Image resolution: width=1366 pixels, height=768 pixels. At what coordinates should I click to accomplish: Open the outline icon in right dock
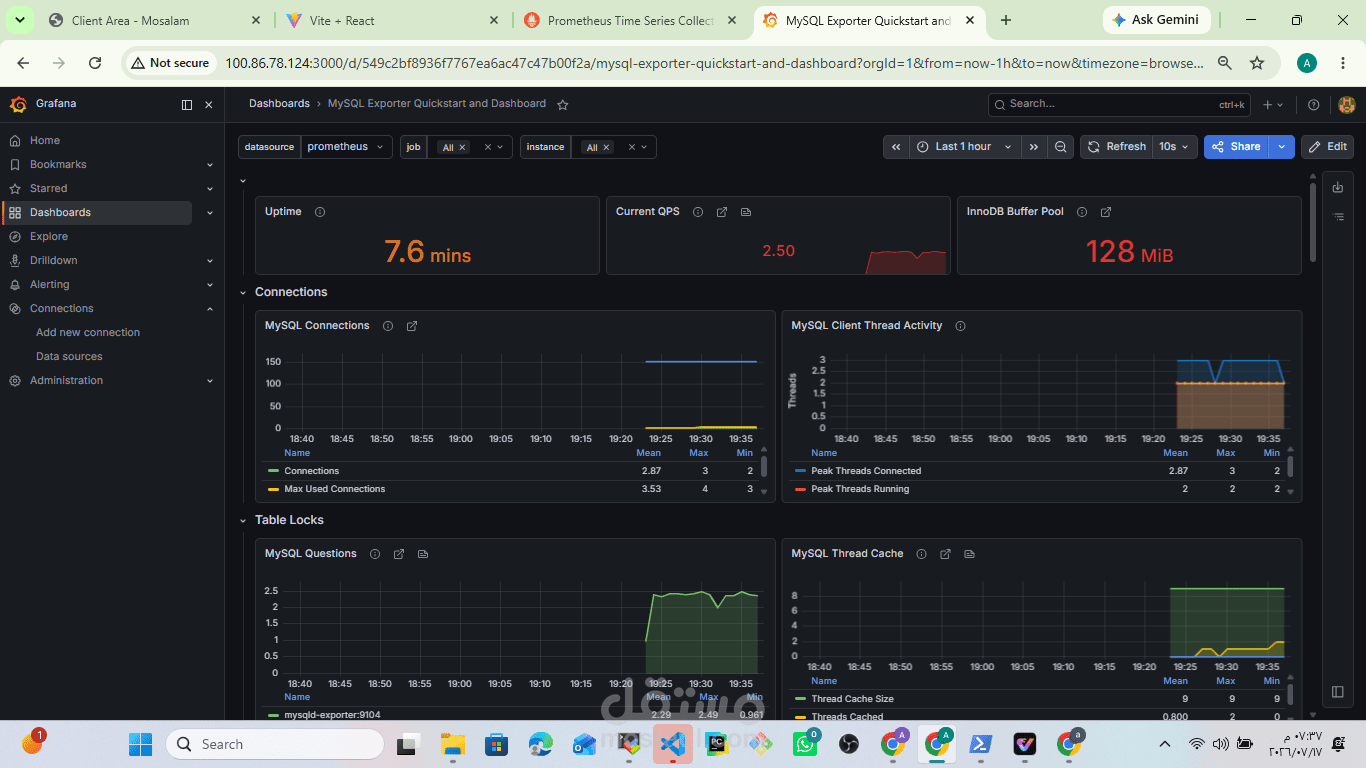(1338, 217)
